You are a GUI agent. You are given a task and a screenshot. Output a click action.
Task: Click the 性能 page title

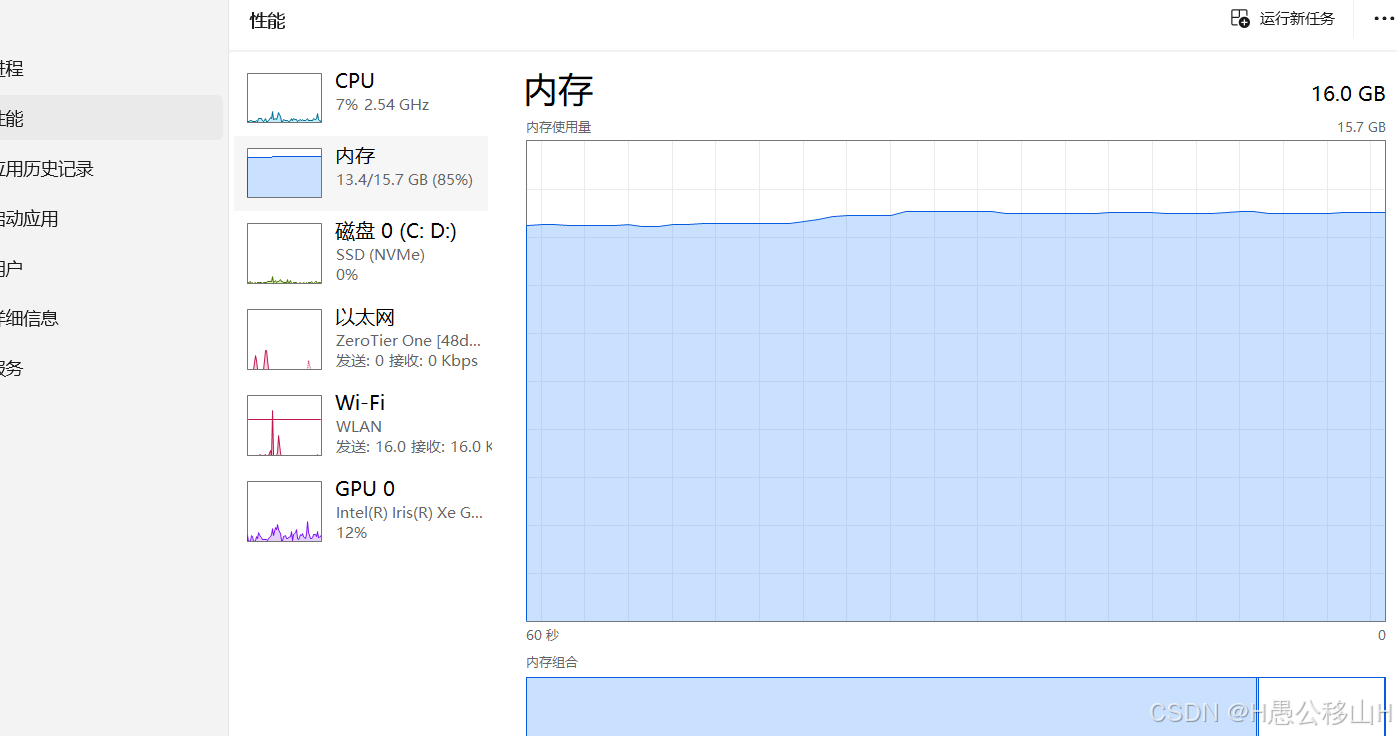(267, 21)
